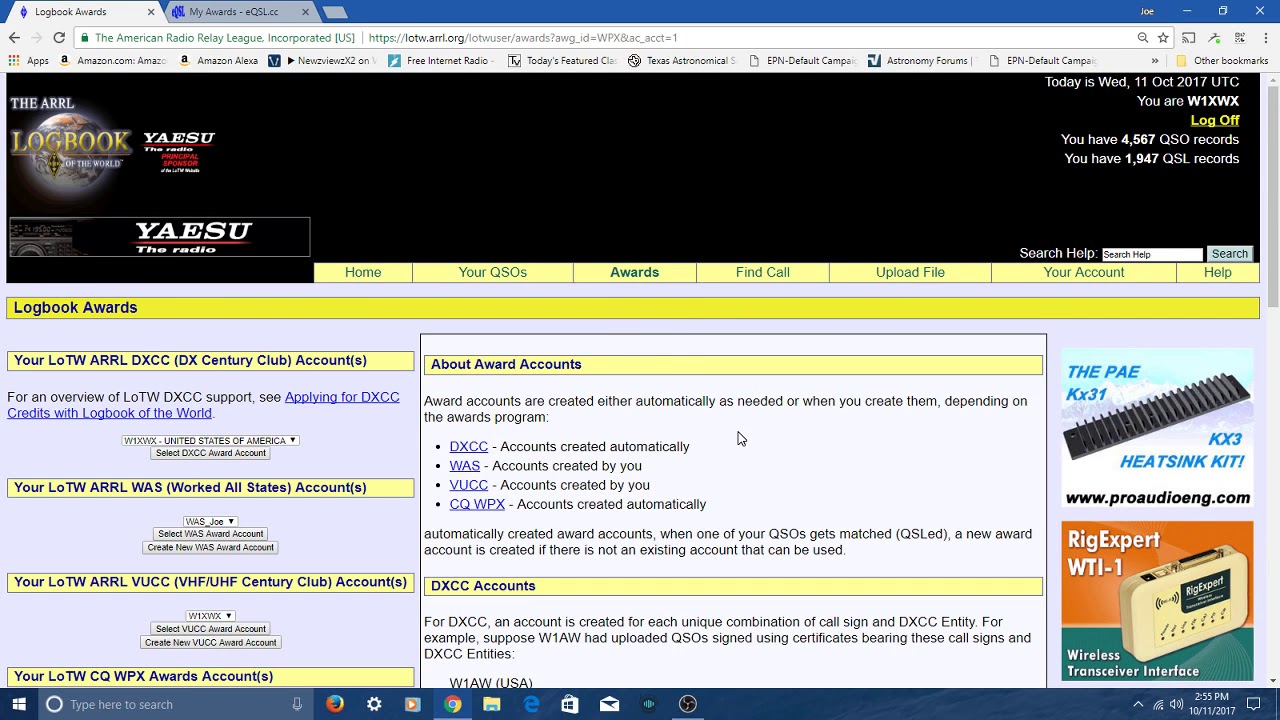Open File Explorer from the taskbar
The height and width of the screenshot is (720, 1280).
pos(491,704)
